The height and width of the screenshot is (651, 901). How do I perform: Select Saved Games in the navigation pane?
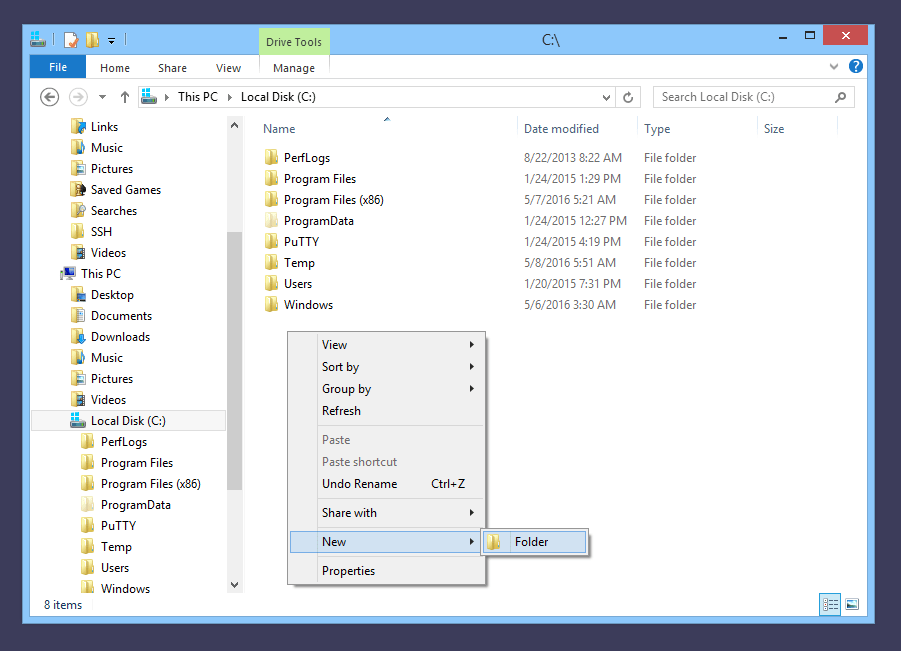click(115, 190)
